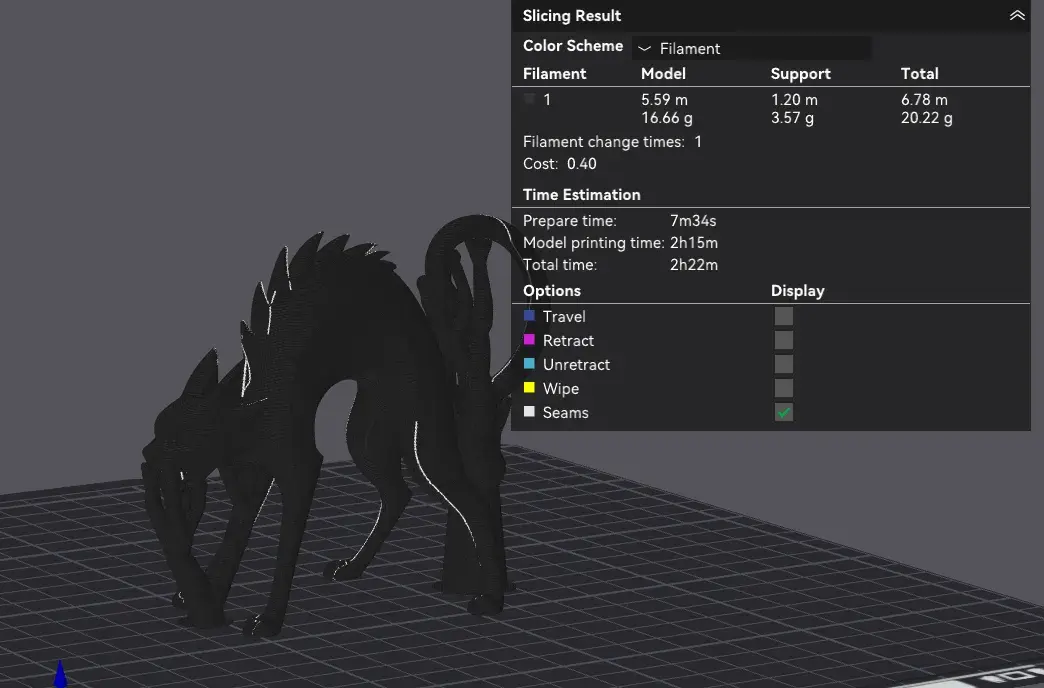Click the 'Travel' option label
The height and width of the screenshot is (688, 1044).
[x=564, y=316]
